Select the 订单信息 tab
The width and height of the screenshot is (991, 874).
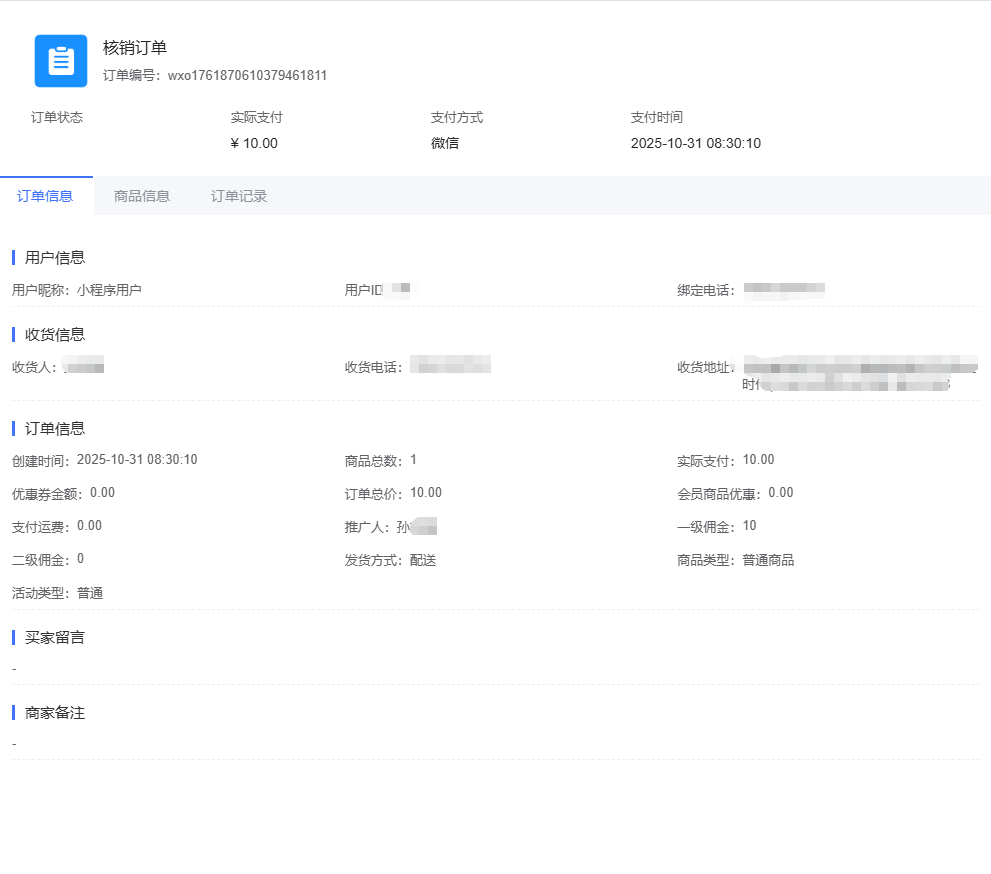[46, 195]
